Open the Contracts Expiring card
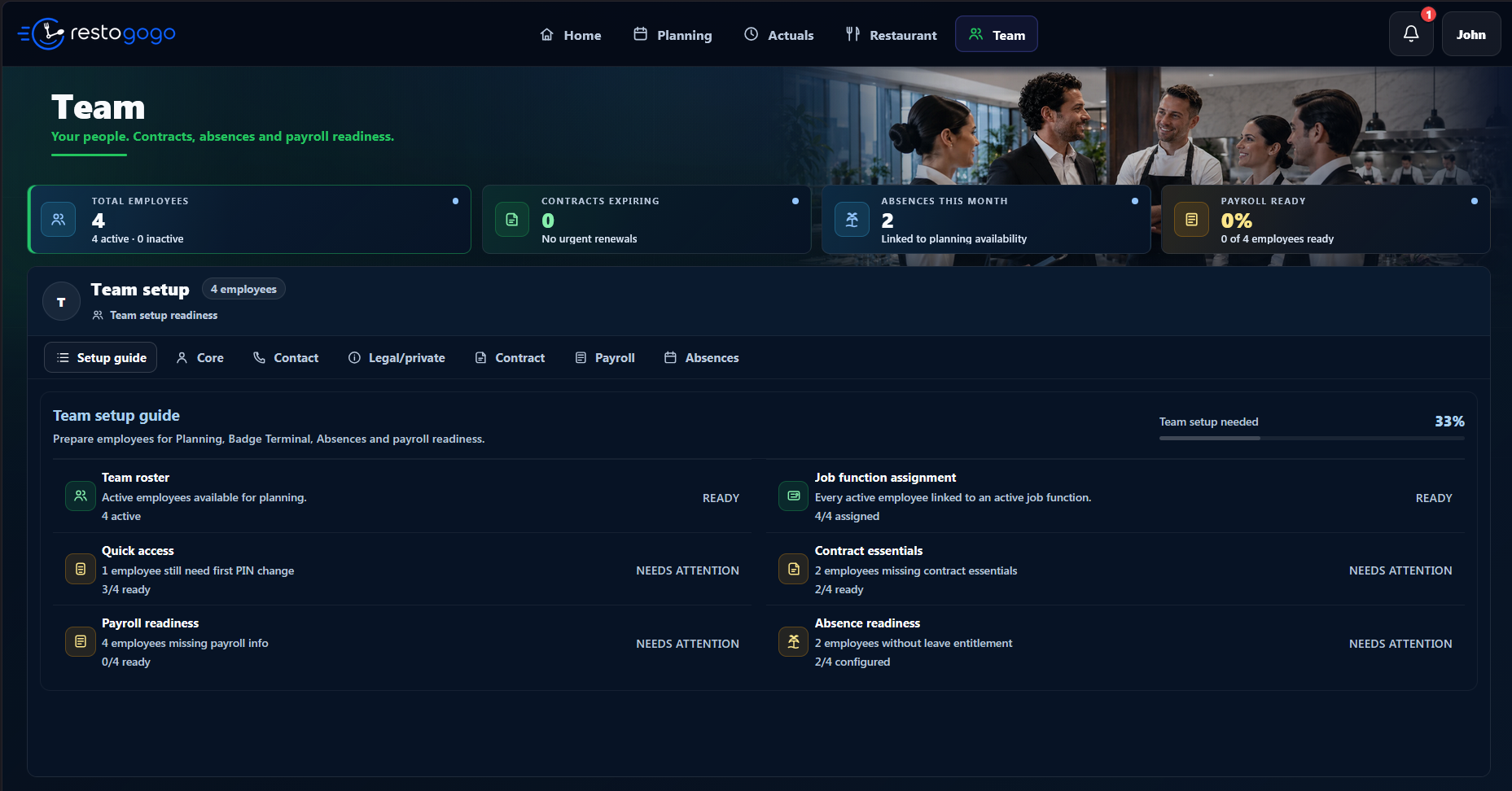This screenshot has width=1512, height=791. coord(646,220)
